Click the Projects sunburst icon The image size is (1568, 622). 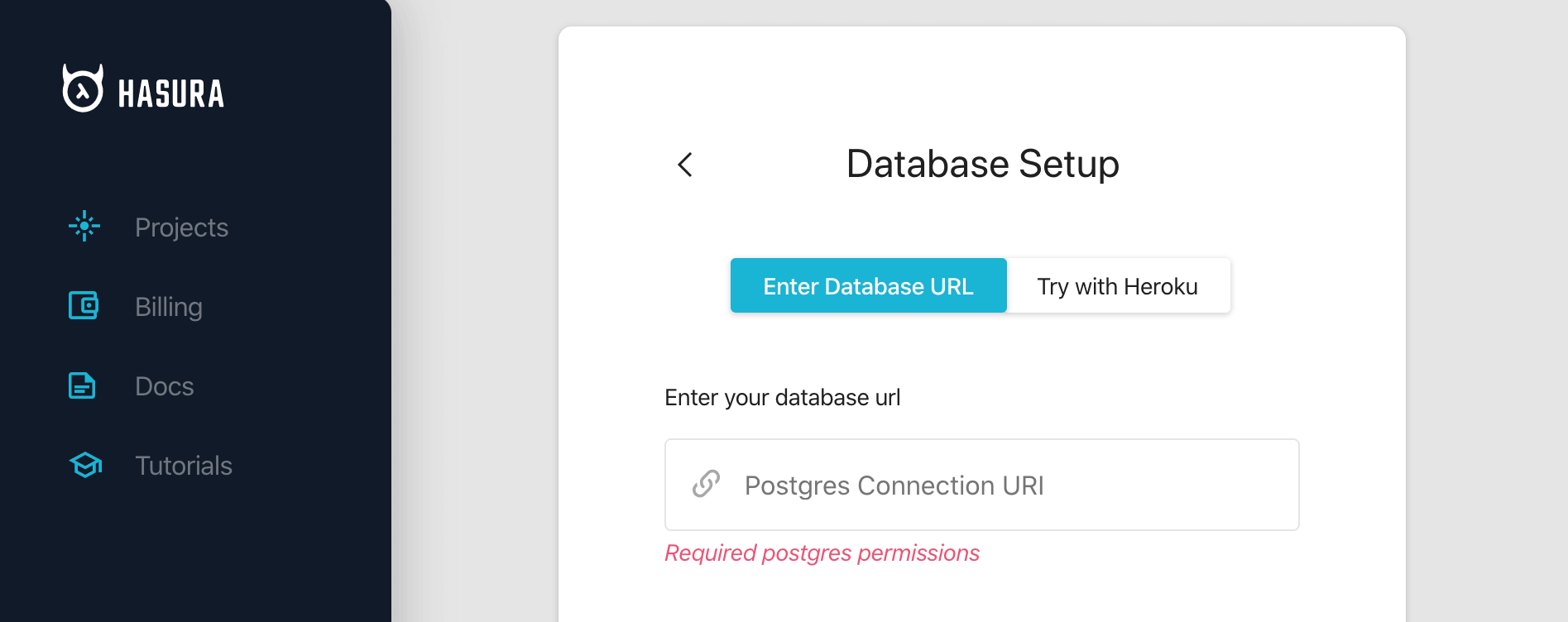tap(84, 226)
